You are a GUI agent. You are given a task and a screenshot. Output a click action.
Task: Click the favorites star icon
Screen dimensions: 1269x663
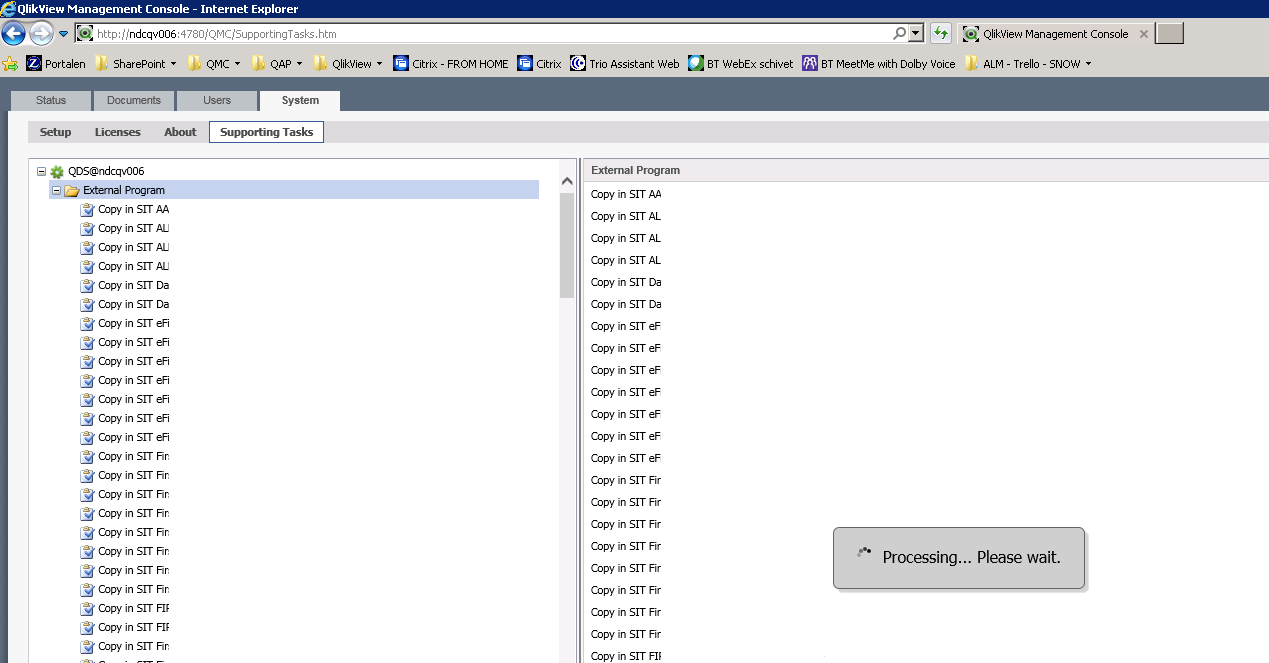coord(10,64)
